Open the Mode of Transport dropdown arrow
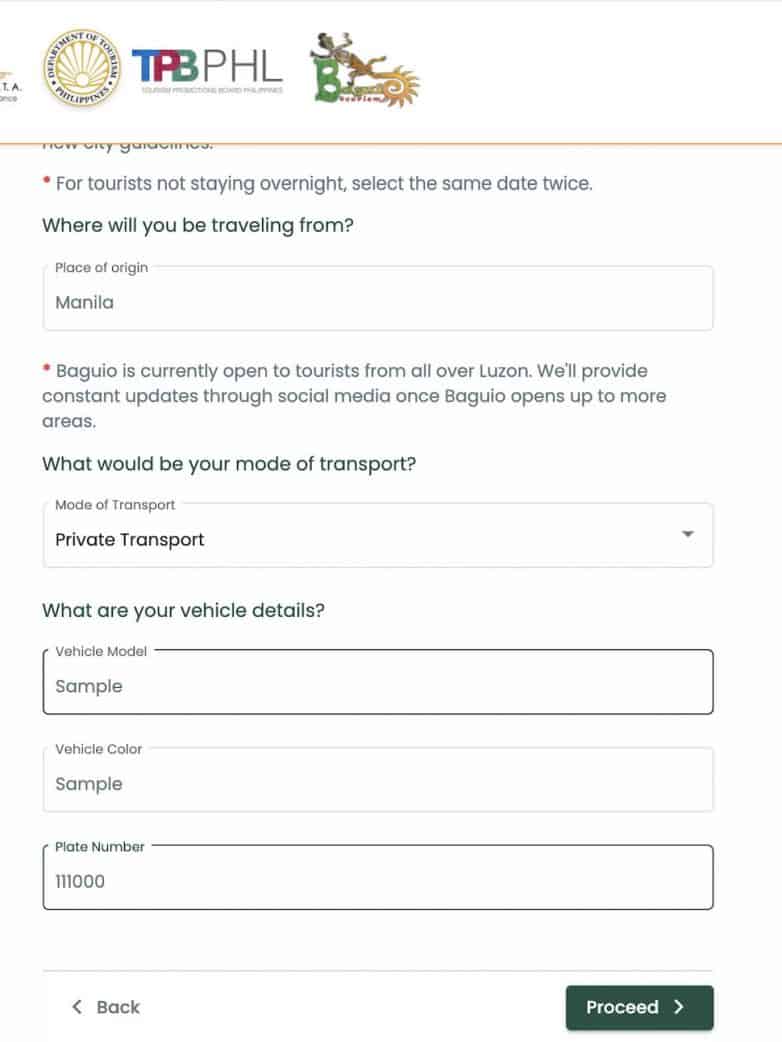This screenshot has width=782, height=1042. [x=688, y=535]
